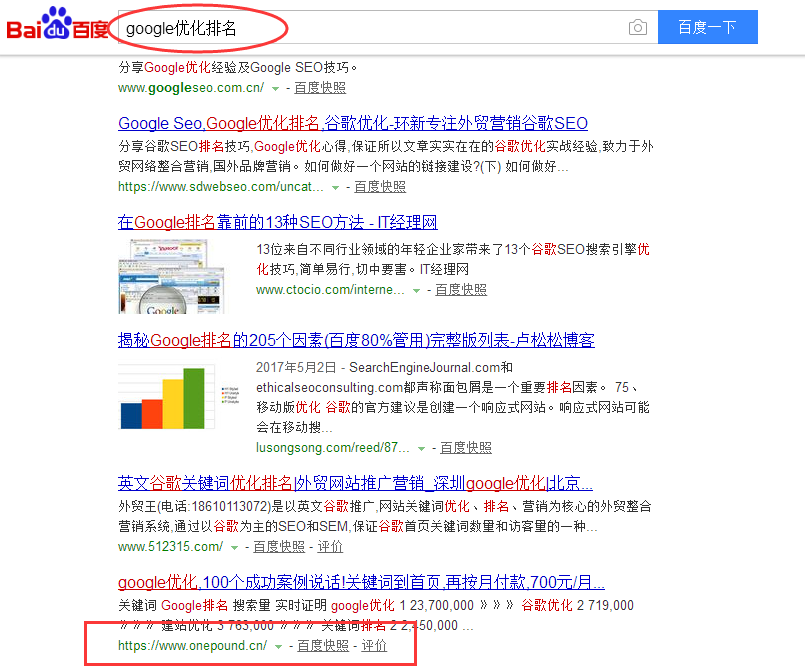Image resolution: width=805 pixels, height=671 pixels.
Task: Click 评价 link for www.512315.com
Action: 330,547
